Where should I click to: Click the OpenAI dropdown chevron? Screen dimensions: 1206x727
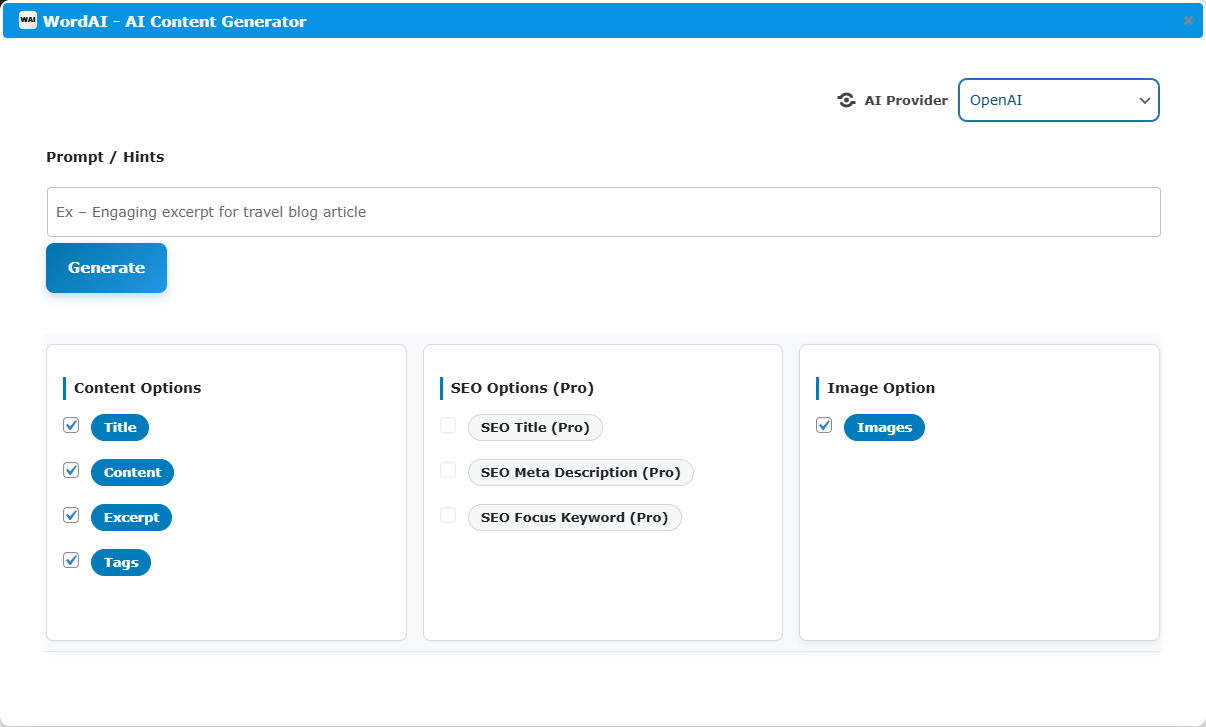[x=1144, y=100]
